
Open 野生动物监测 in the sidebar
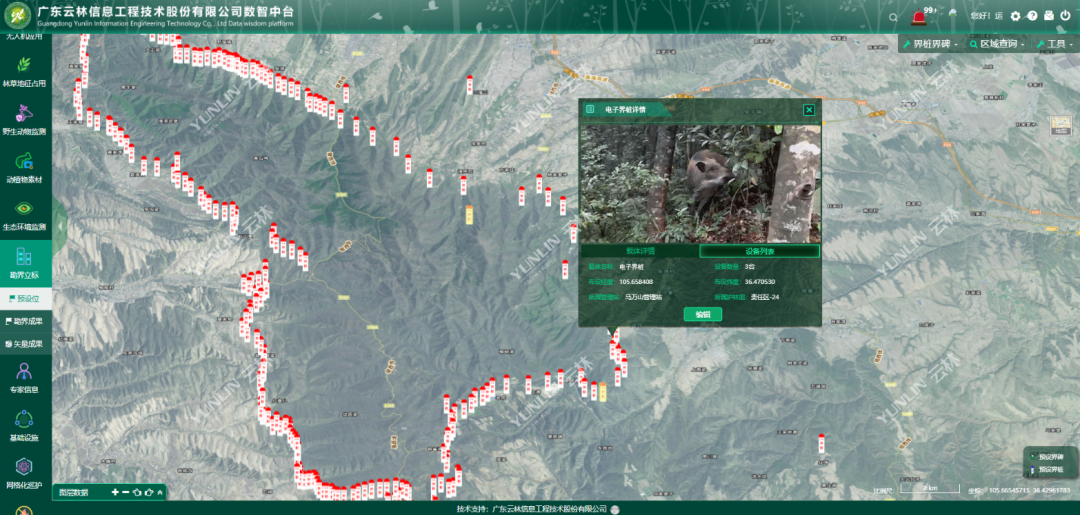pos(24,120)
